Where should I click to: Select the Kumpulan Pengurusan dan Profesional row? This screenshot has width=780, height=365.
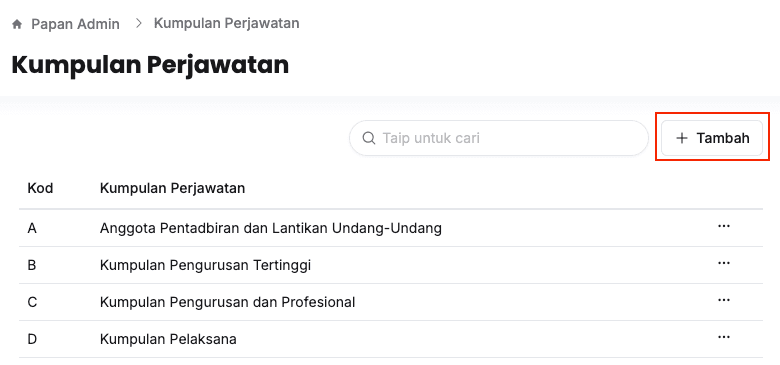tap(390, 302)
